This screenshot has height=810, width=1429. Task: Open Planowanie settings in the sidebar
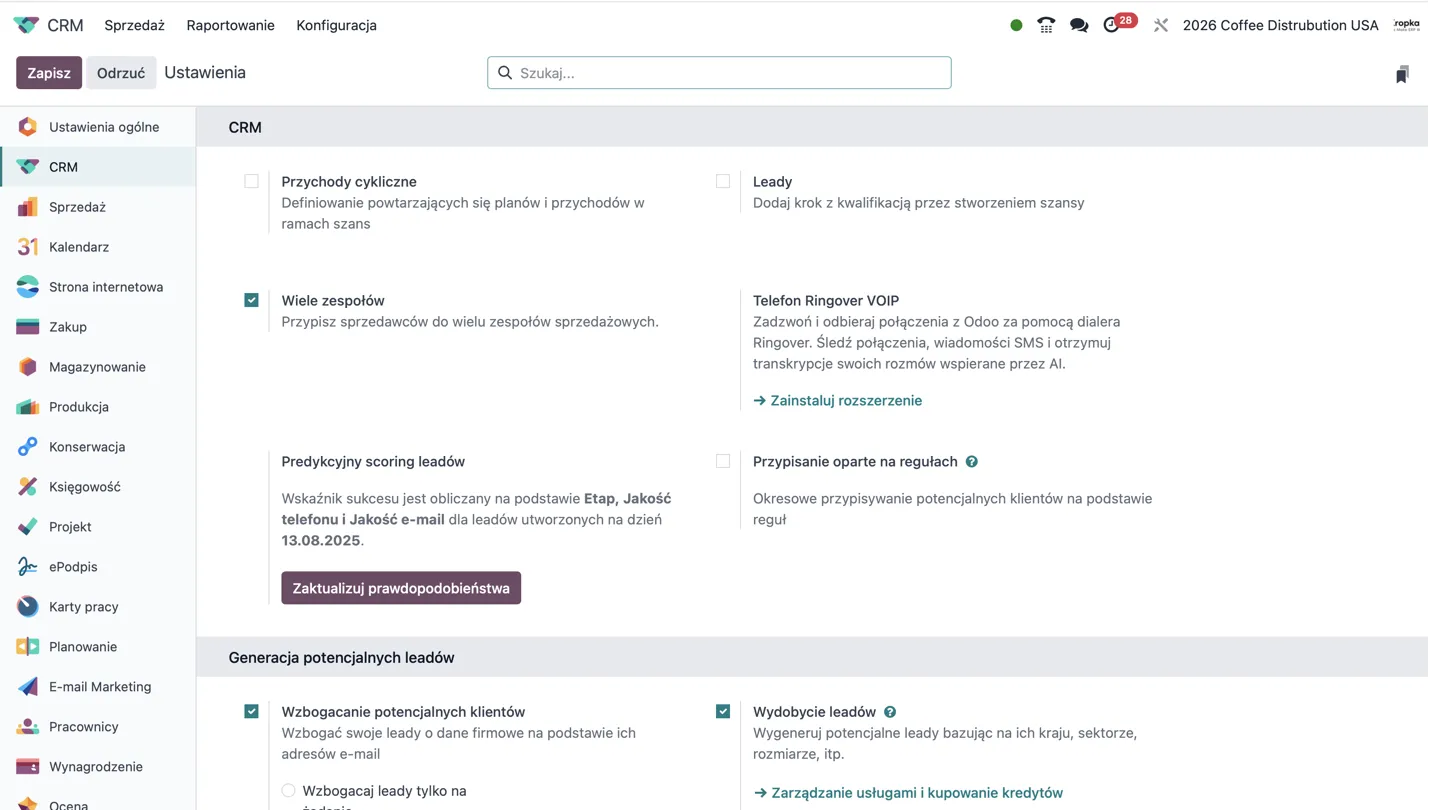[x=98, y=647]
